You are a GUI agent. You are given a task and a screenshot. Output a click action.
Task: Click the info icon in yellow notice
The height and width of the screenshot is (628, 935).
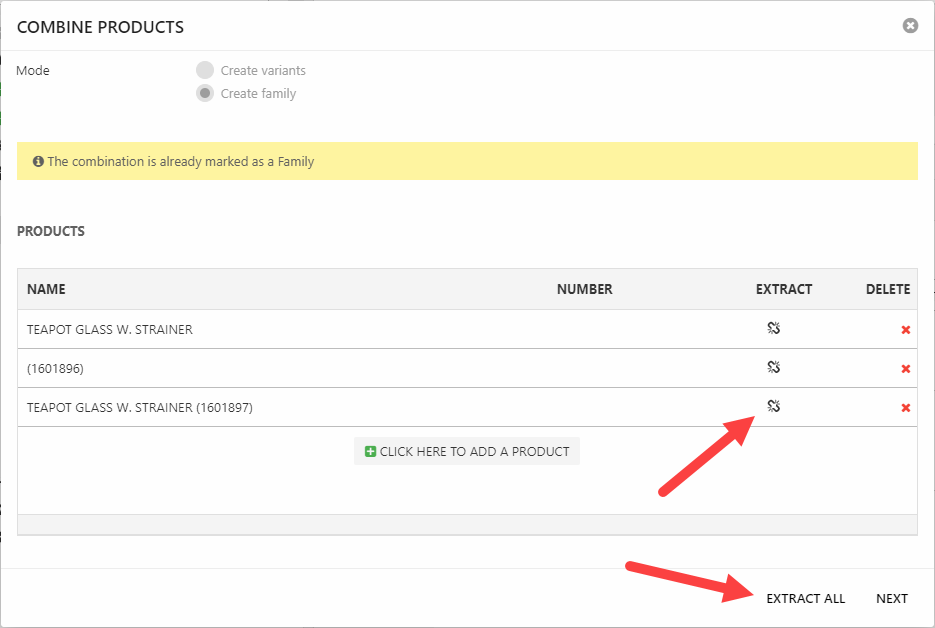coord(38,161)
